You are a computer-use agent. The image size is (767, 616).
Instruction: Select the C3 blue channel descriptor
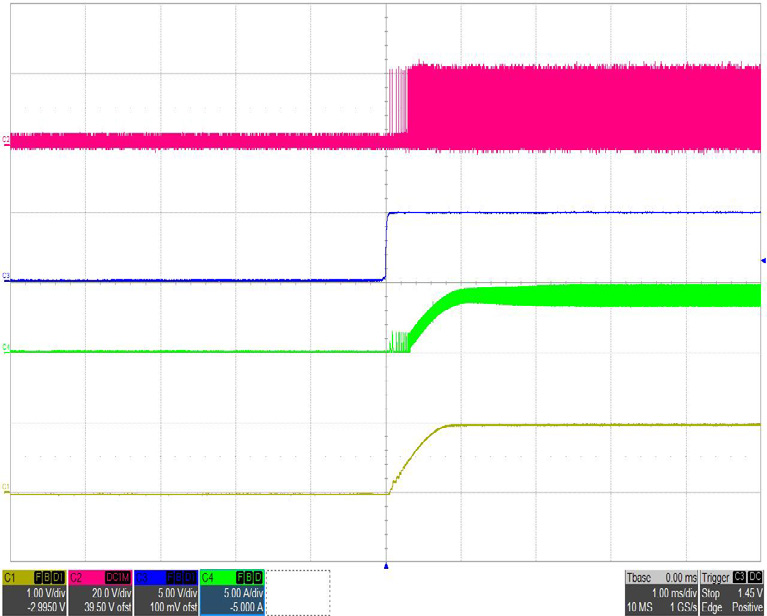(166, 591)
